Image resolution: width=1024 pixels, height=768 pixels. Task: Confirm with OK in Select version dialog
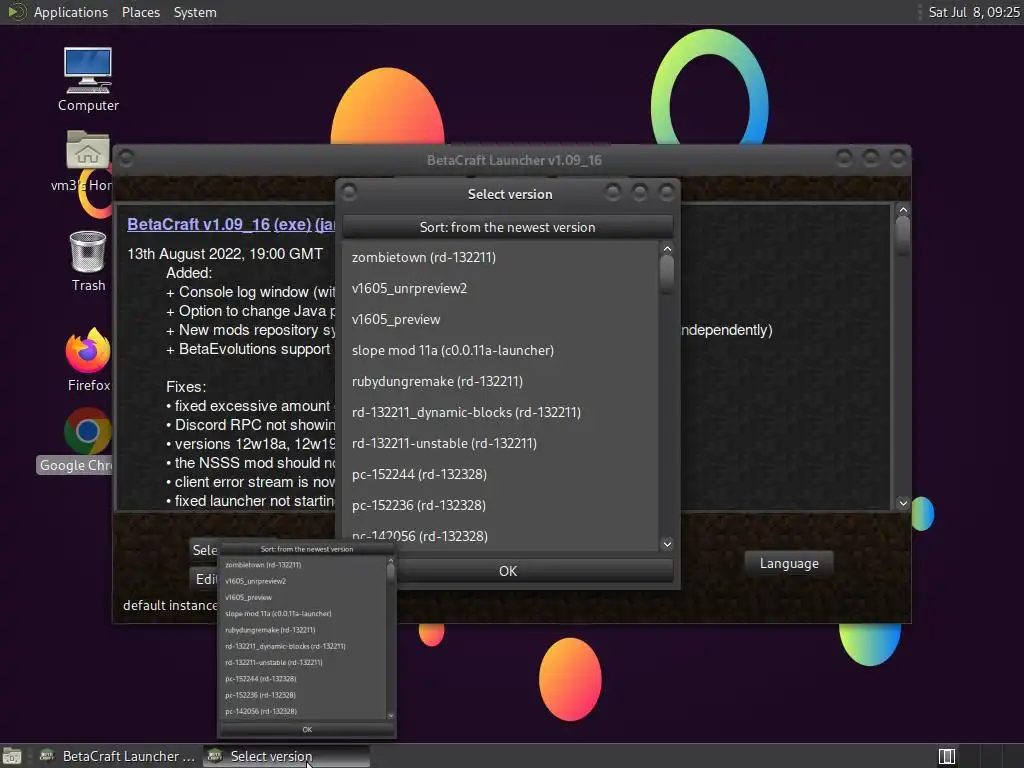click(x=507, y=571)
